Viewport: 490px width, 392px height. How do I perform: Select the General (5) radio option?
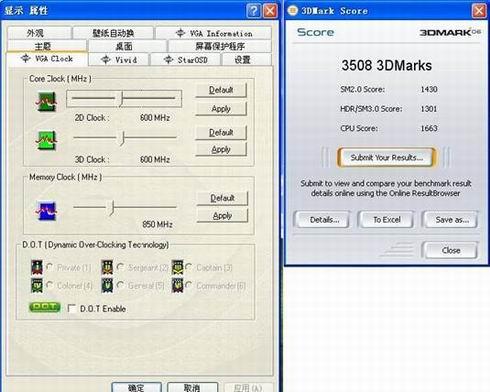(121, 285)
